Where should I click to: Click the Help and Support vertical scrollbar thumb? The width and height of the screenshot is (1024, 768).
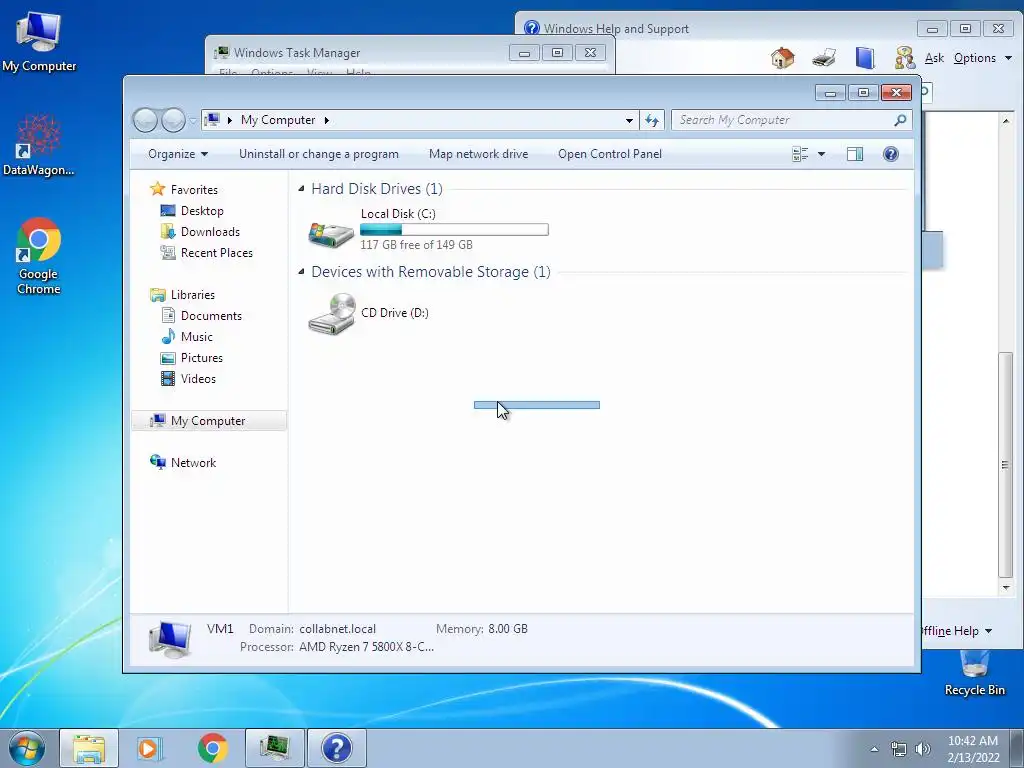point(1006,464)
